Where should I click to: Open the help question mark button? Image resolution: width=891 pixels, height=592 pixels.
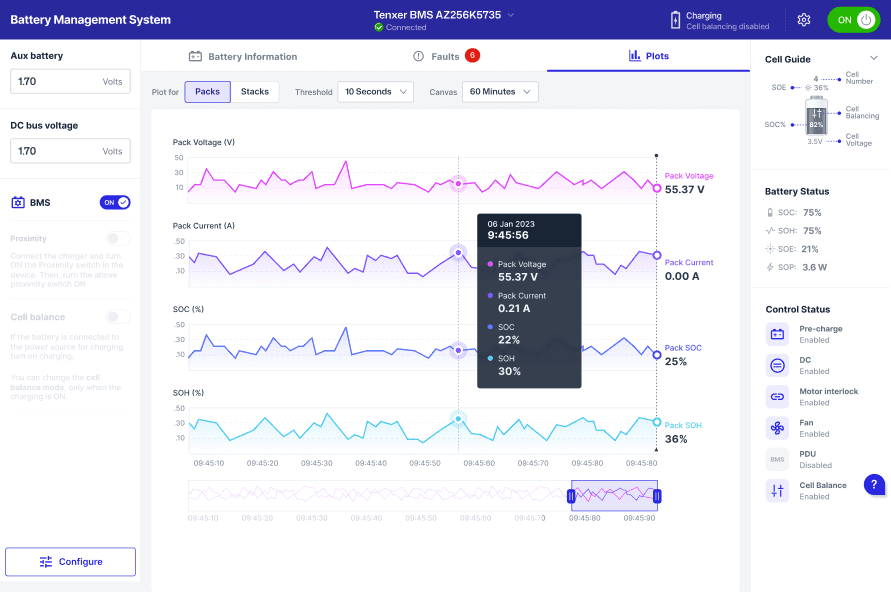click(x=875, y=485)
